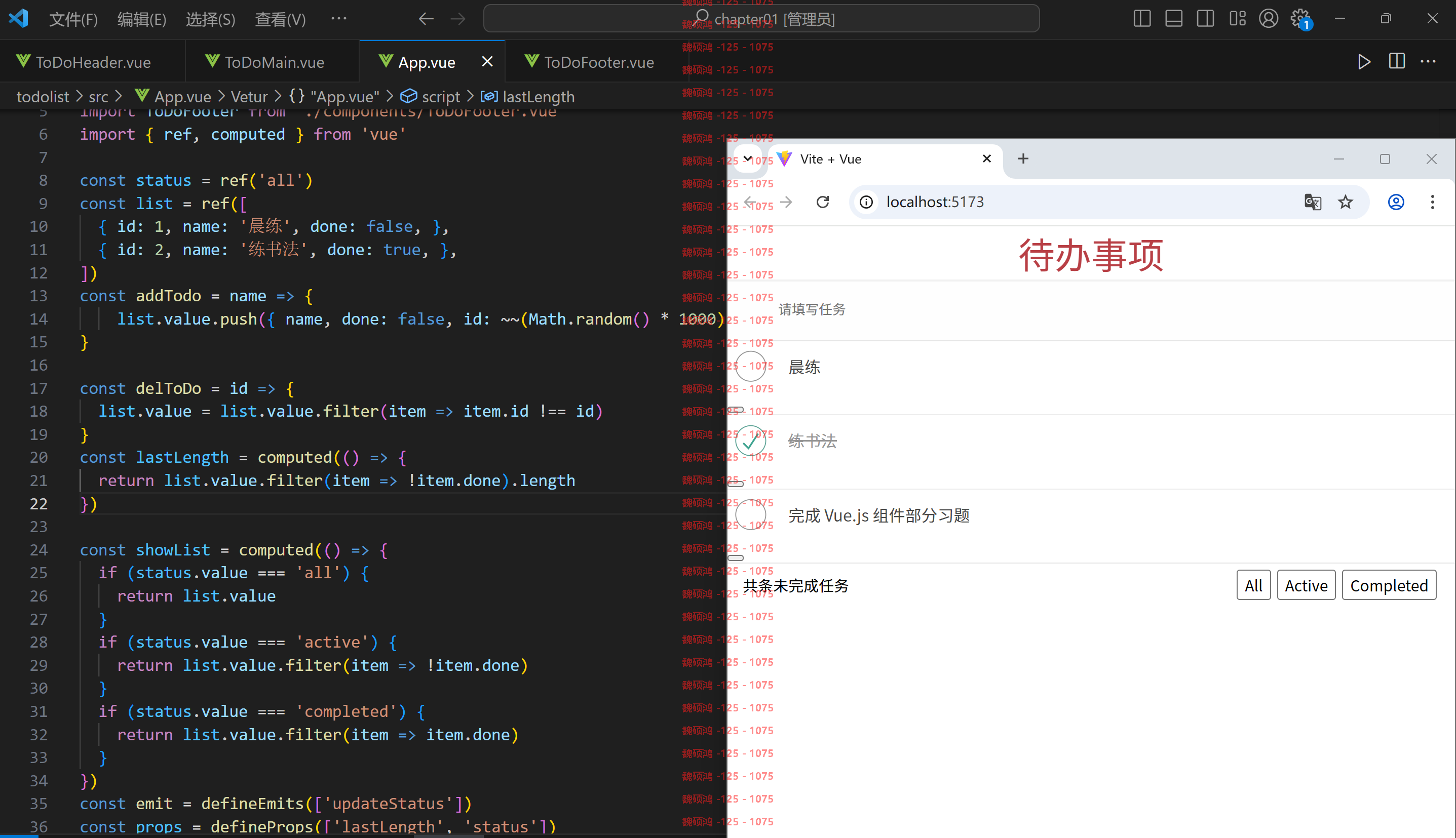Go back in the browser
The image size is (1456, 838).
[750, 202]
